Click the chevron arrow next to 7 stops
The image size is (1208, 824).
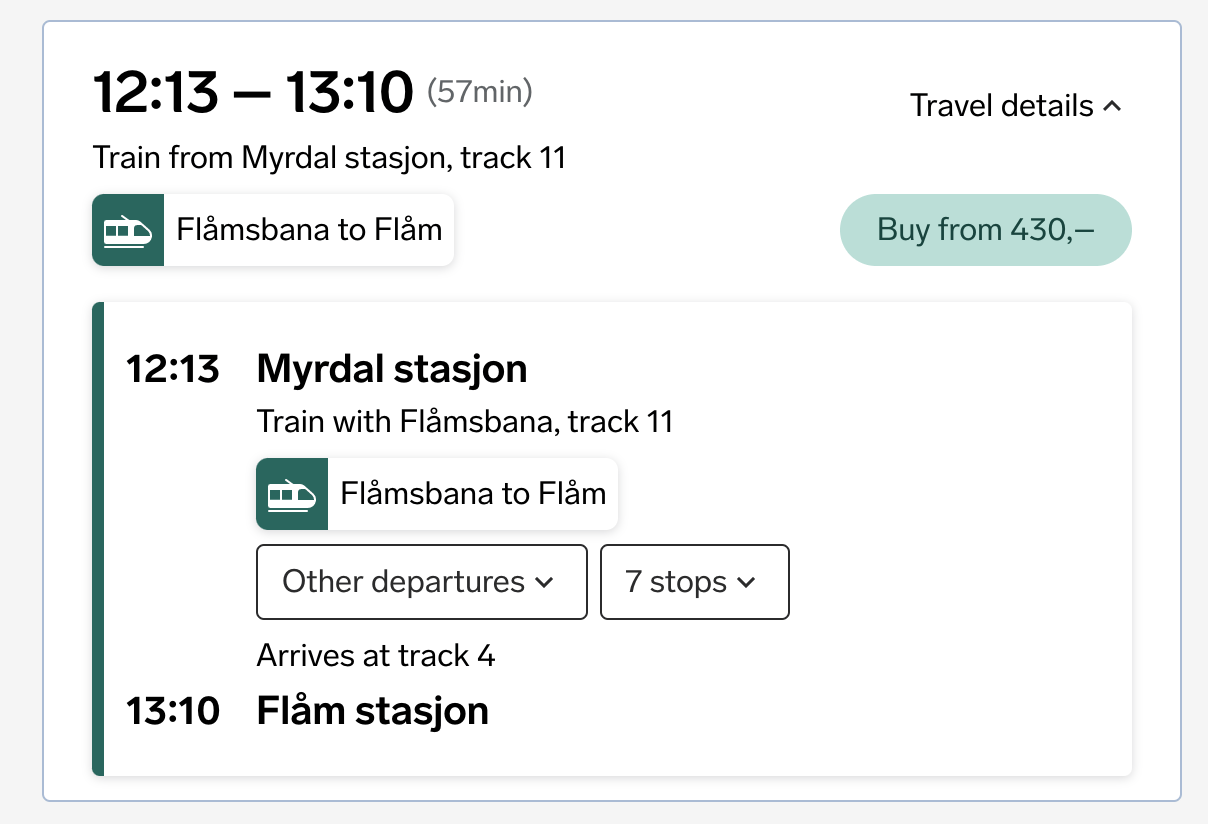point(746,582)
